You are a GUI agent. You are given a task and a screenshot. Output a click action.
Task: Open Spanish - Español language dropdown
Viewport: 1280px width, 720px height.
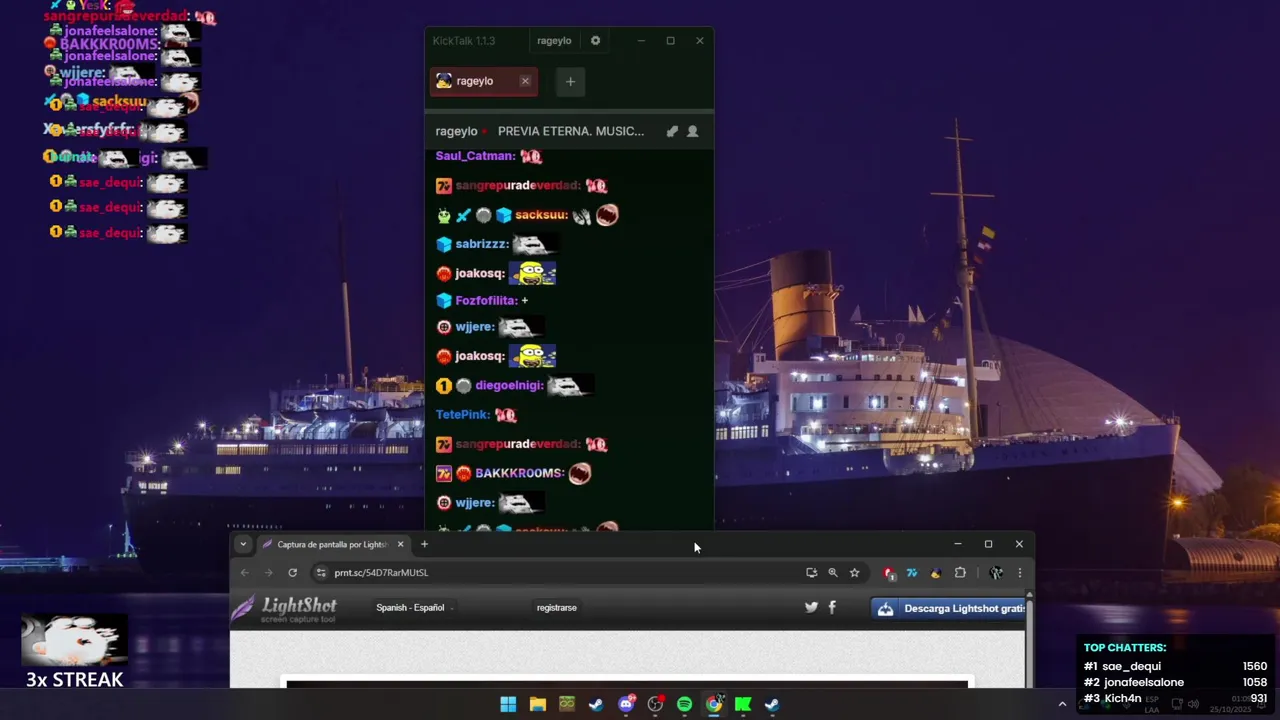pos(414,608)
